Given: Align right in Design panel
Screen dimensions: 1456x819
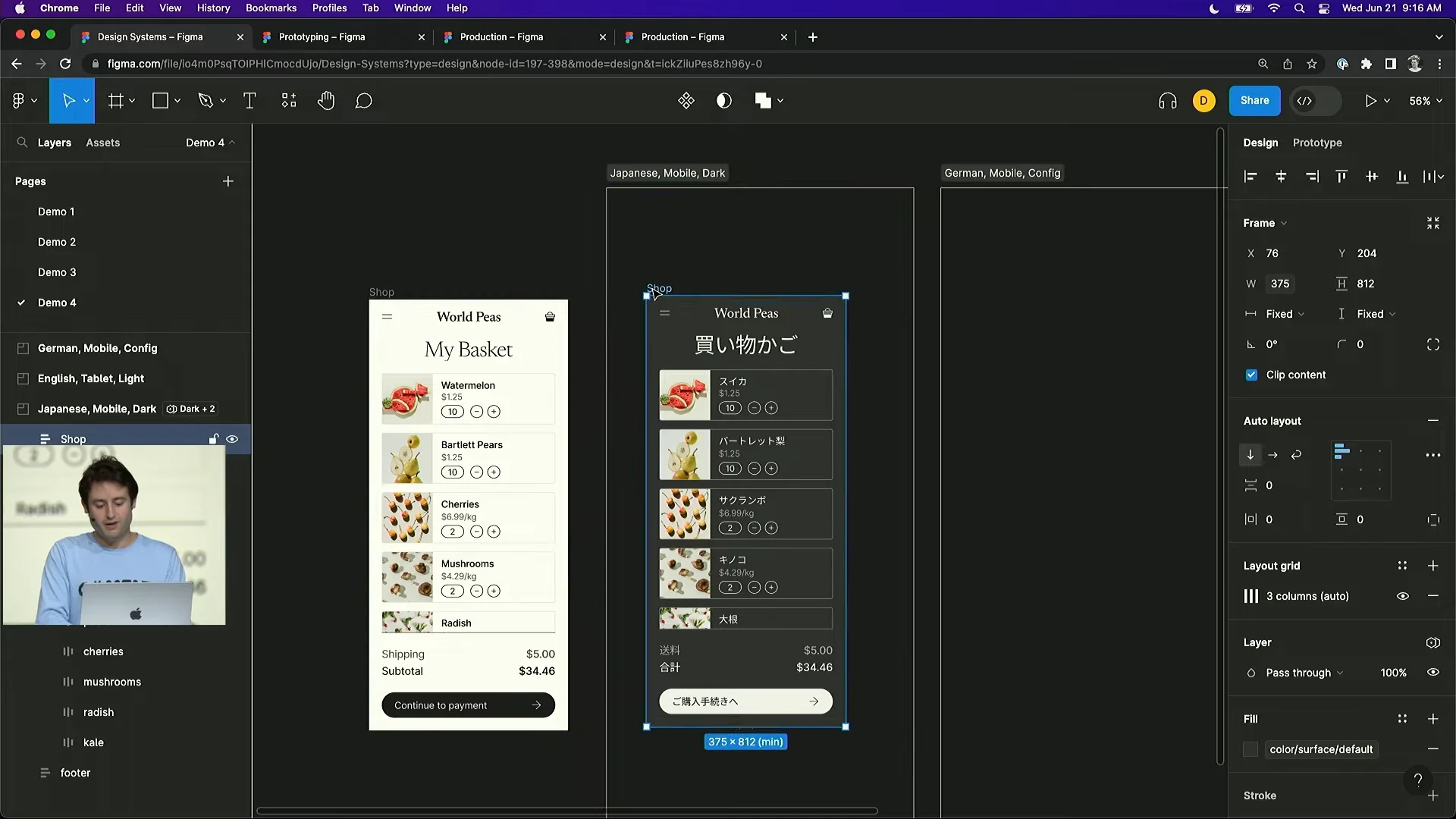Looking at the screenshot, I should pos(1312,177).
